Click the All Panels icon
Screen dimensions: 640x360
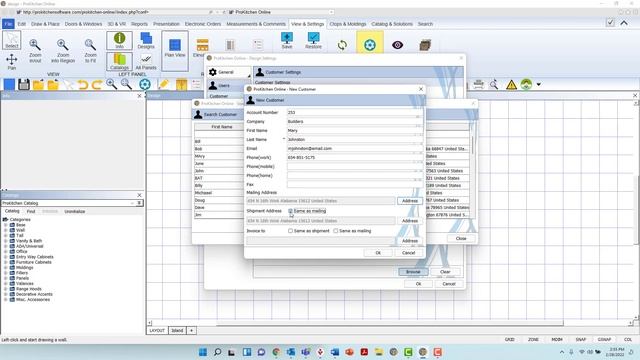click(x=146, y=61)
